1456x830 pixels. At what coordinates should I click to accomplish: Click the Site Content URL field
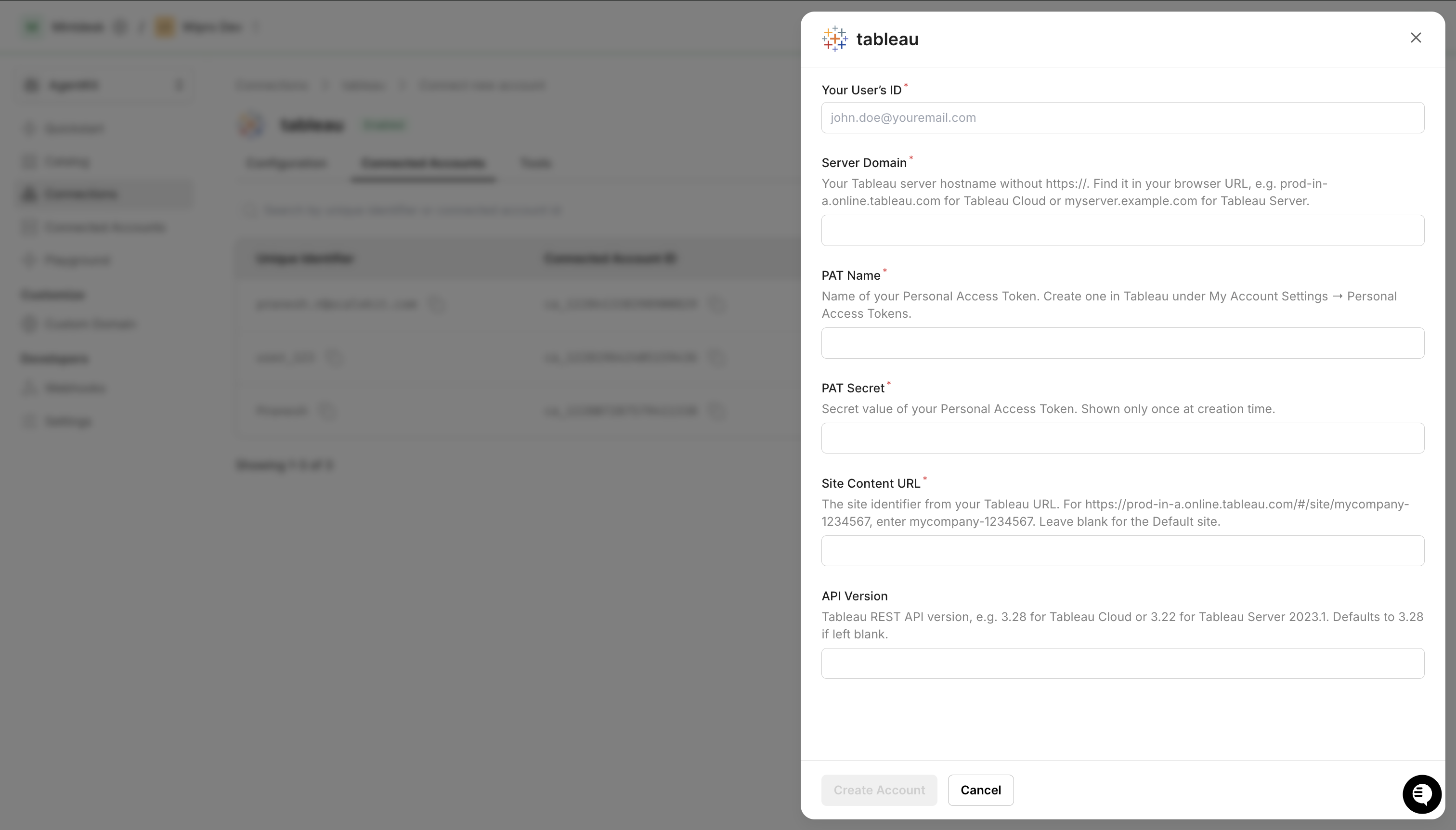pyautogui.click(x=1122, y=551)
